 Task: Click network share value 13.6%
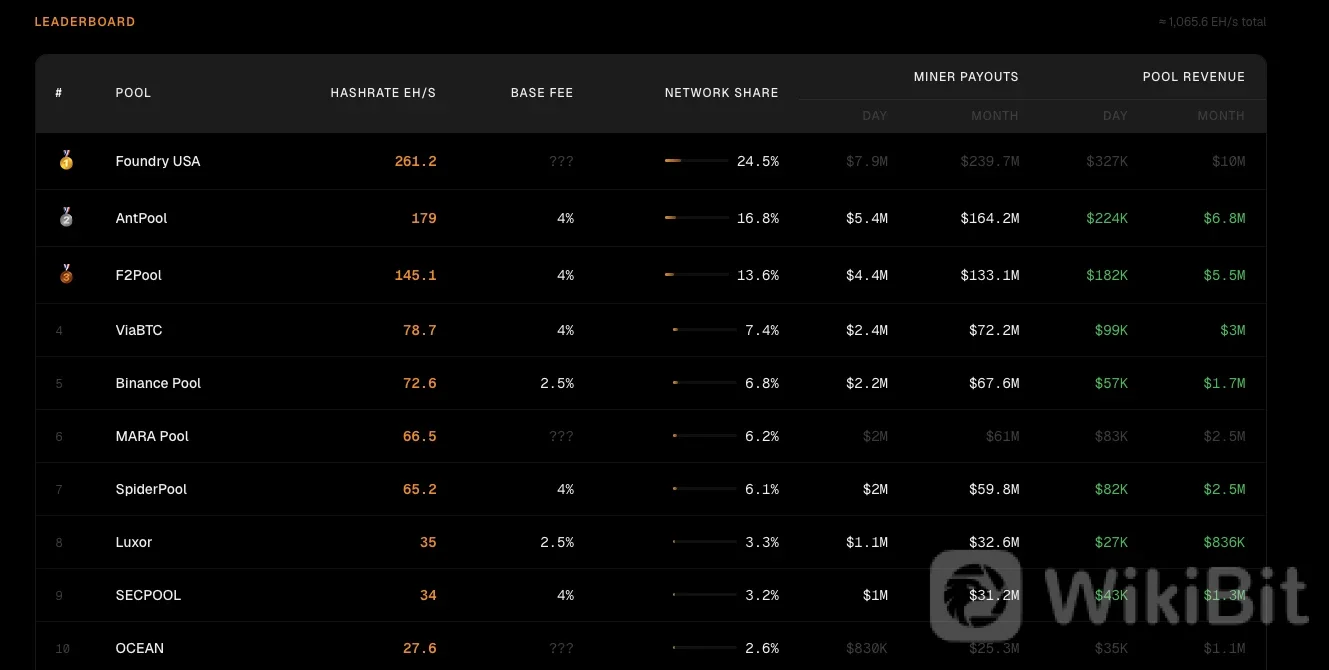click(x=758, y=275)
